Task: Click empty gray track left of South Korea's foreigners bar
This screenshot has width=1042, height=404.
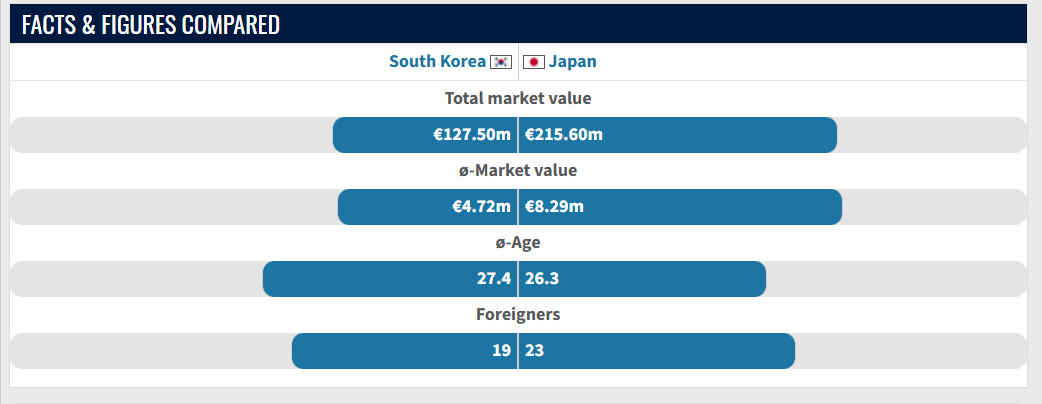Action: pyautogui.click(x=150, y=351)
